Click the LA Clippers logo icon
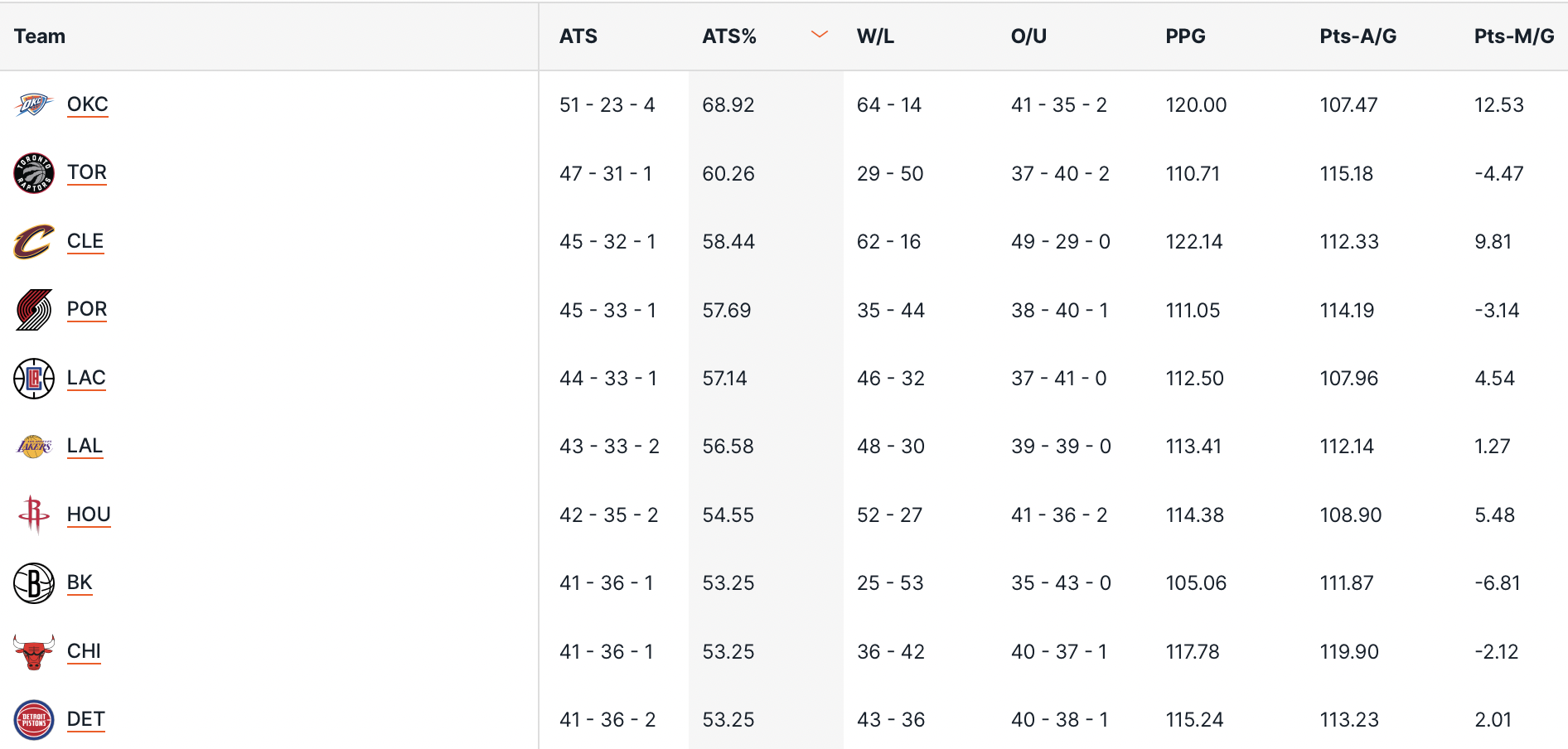 tap(33, 379)
